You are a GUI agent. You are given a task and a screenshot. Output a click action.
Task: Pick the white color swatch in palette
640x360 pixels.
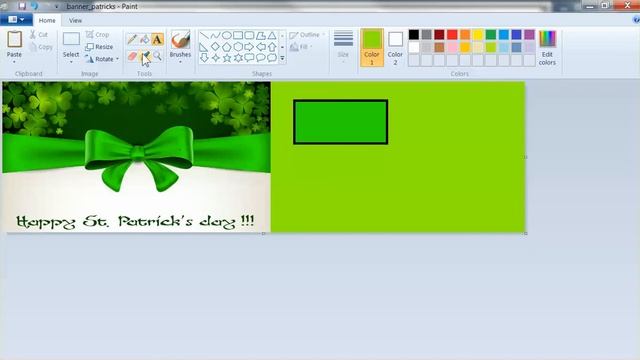(x=413, y=47)
